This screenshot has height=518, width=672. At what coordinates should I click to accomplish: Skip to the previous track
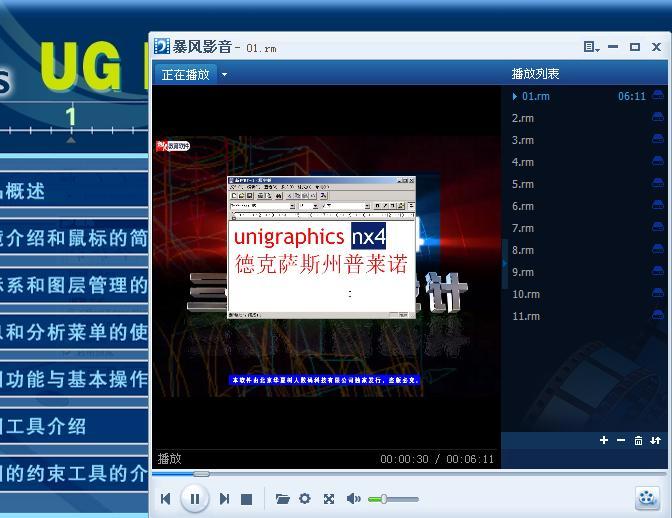(166, 499)
